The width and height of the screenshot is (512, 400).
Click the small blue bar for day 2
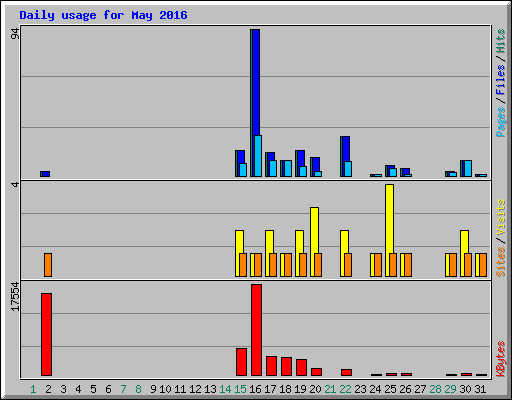(46, 174)
